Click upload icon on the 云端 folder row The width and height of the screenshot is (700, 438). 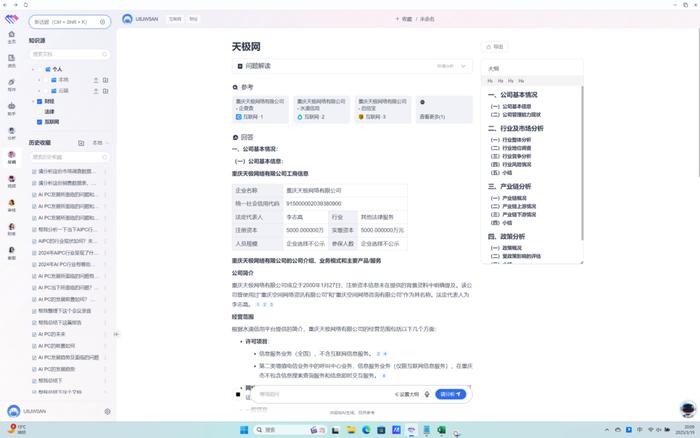(x=96, y=91)
